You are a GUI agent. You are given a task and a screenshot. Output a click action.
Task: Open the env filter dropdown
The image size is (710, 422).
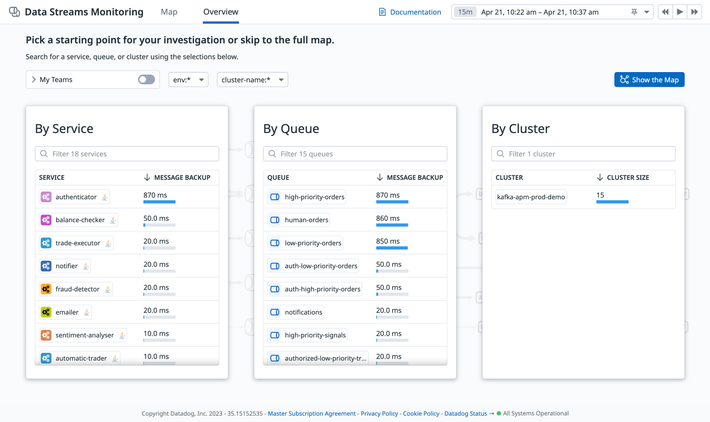tap(188, 79)
